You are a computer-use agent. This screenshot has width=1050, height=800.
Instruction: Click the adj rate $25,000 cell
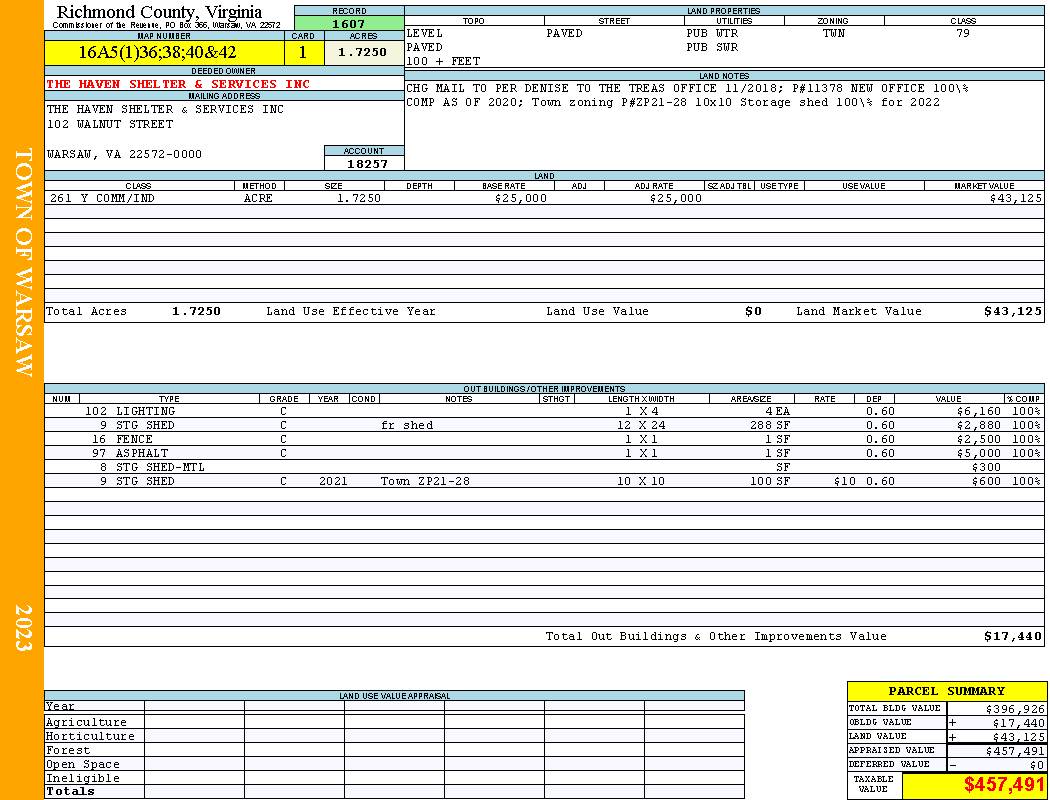[x=676, y=198]
